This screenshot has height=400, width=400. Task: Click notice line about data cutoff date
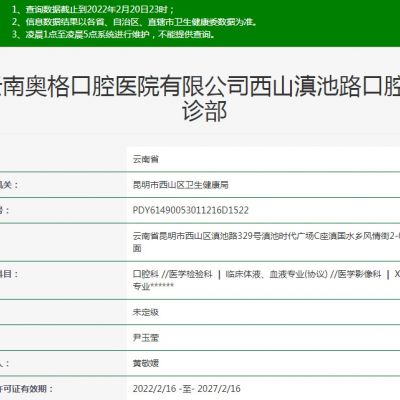93,9
